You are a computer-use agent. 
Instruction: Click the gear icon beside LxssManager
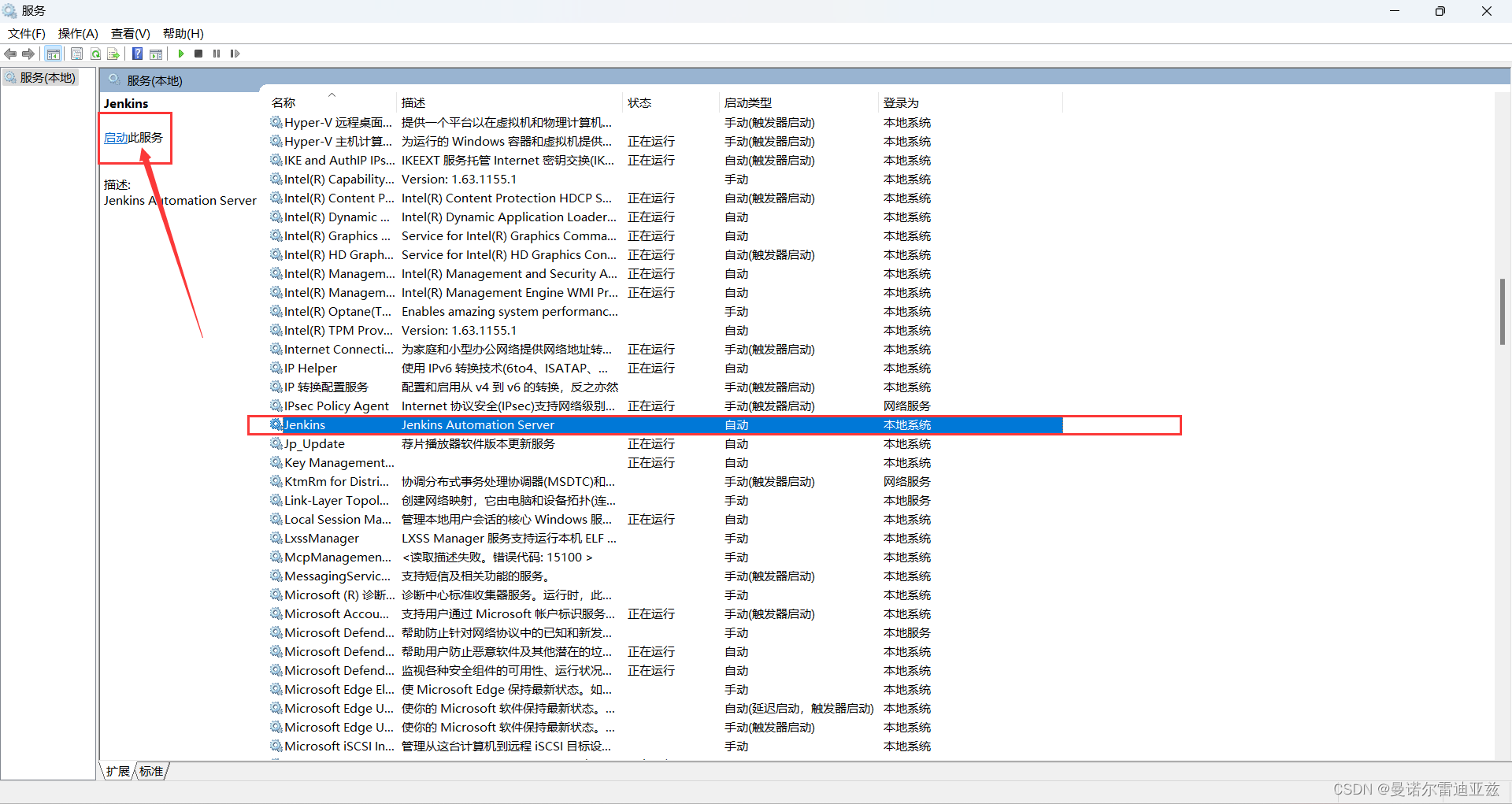click(276, 538)
